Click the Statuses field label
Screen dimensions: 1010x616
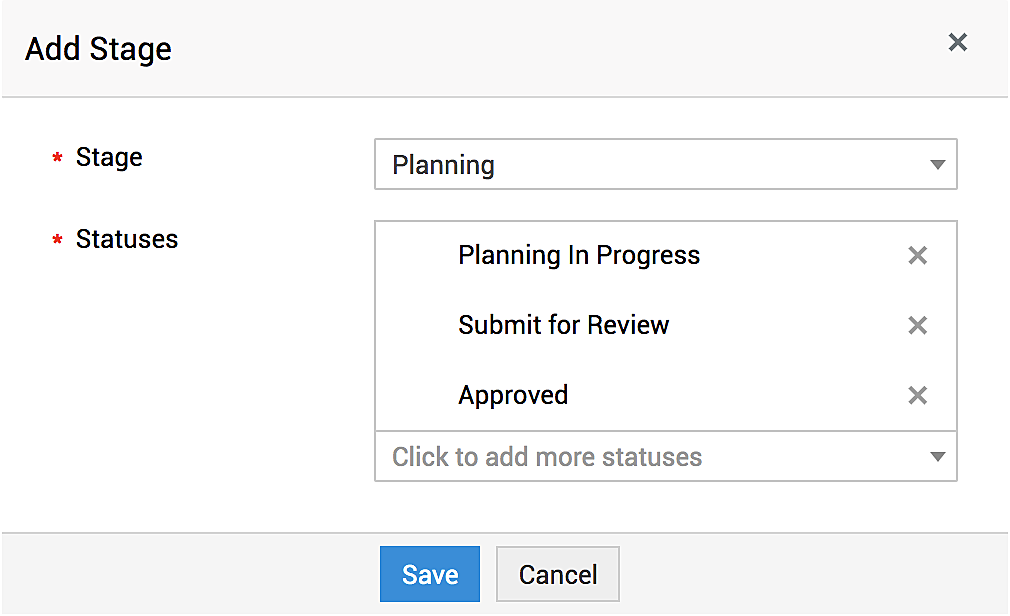[x=127, y=240]
